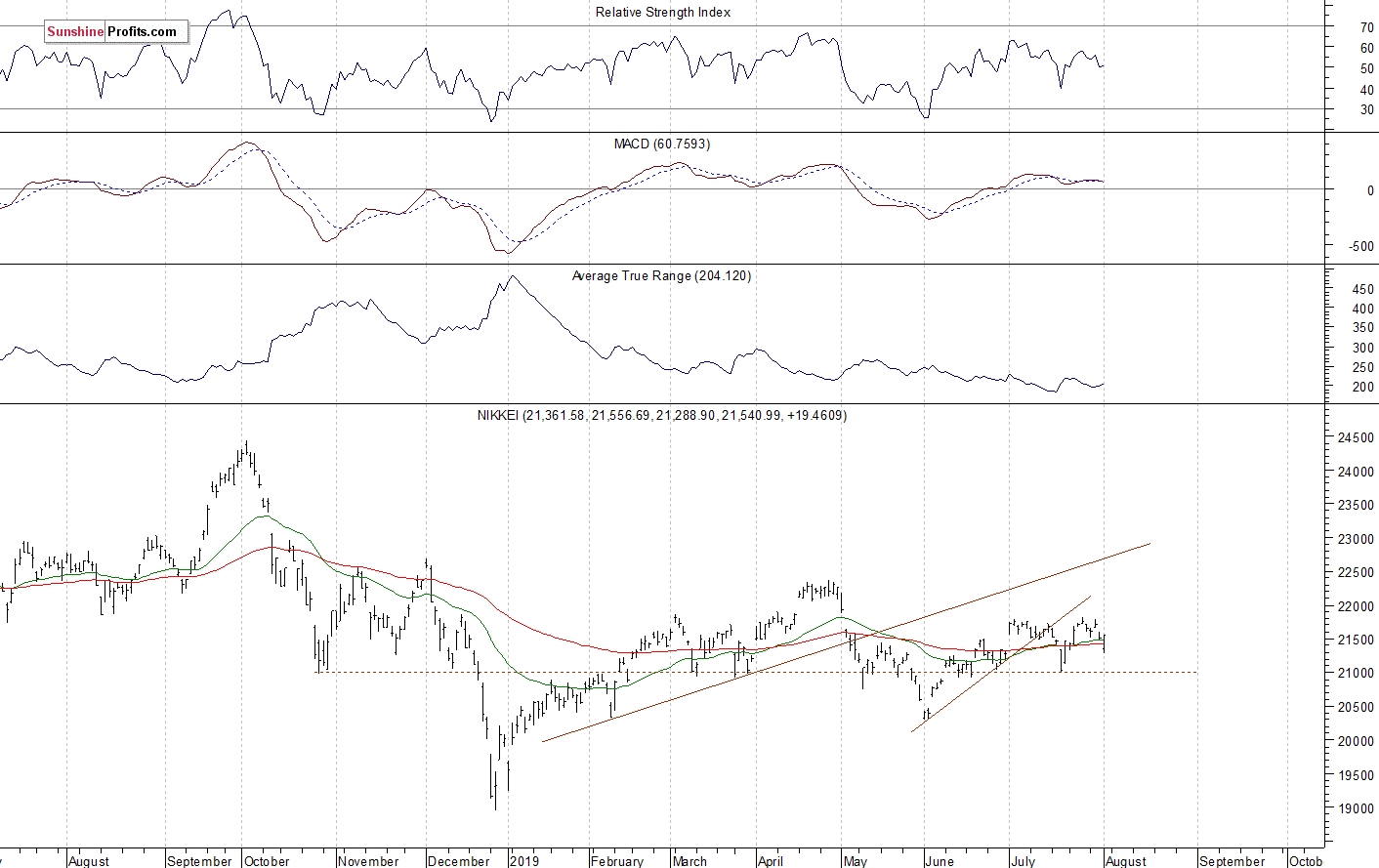This screenshot has width=1379, height=868.
Task: Click the ATR 250 axis value
Action: click(1363, 367)
